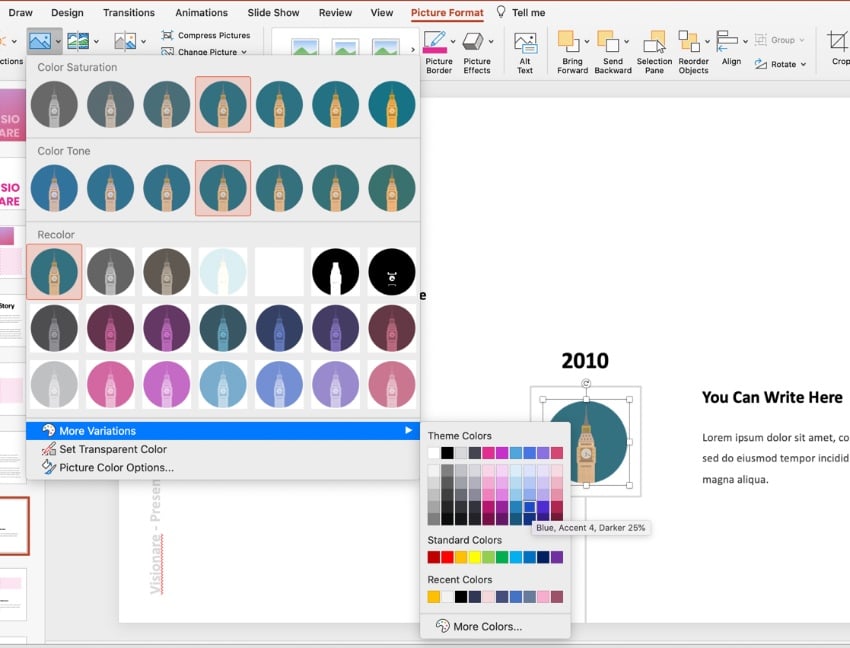Select the most saturated Color Saturation thumbnail
The height and width of the screenshot is (648, 850).
(391, 104)
